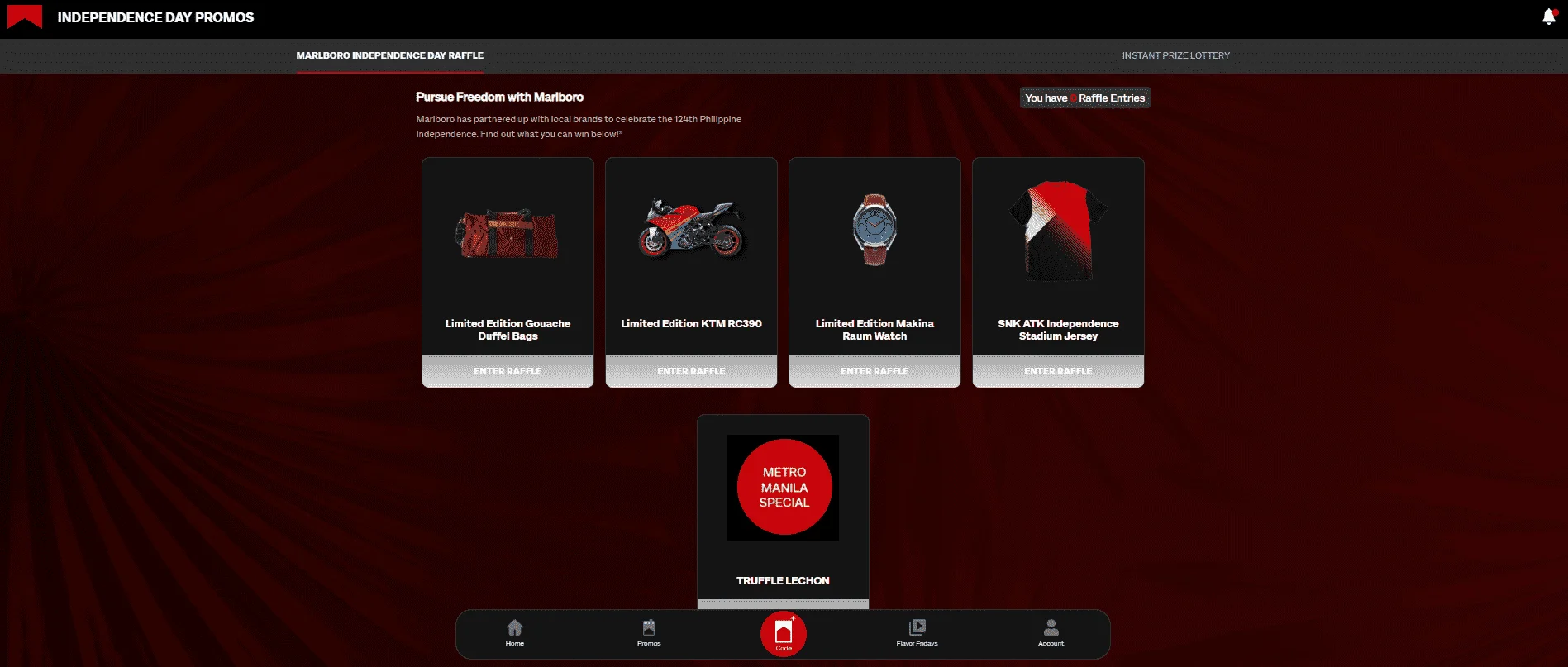Click the Metro Manila Special red circle image

tap(784, 487)
